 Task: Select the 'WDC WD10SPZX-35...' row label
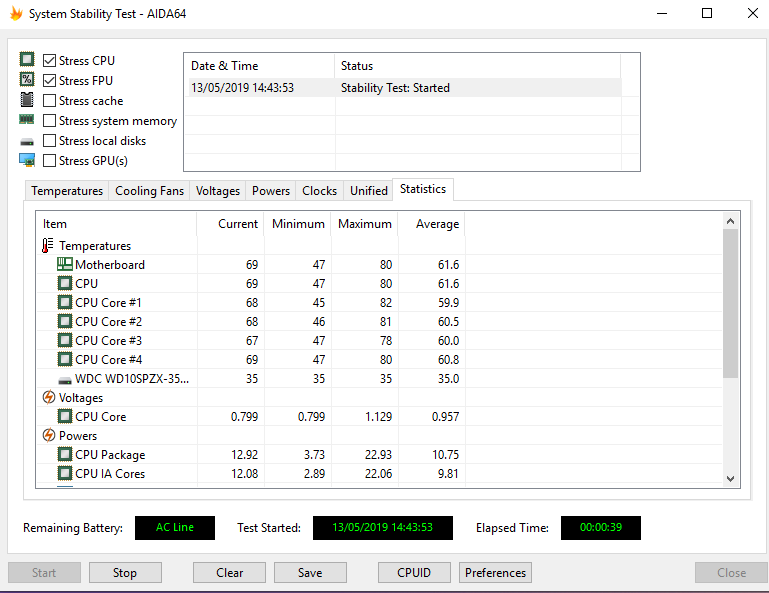(x=132, y=379)
